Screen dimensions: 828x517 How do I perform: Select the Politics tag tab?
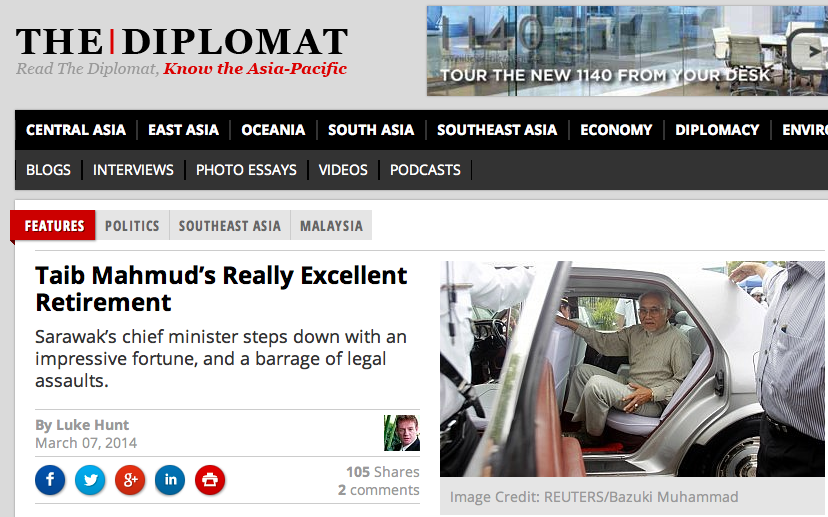[x=132, y=225]
